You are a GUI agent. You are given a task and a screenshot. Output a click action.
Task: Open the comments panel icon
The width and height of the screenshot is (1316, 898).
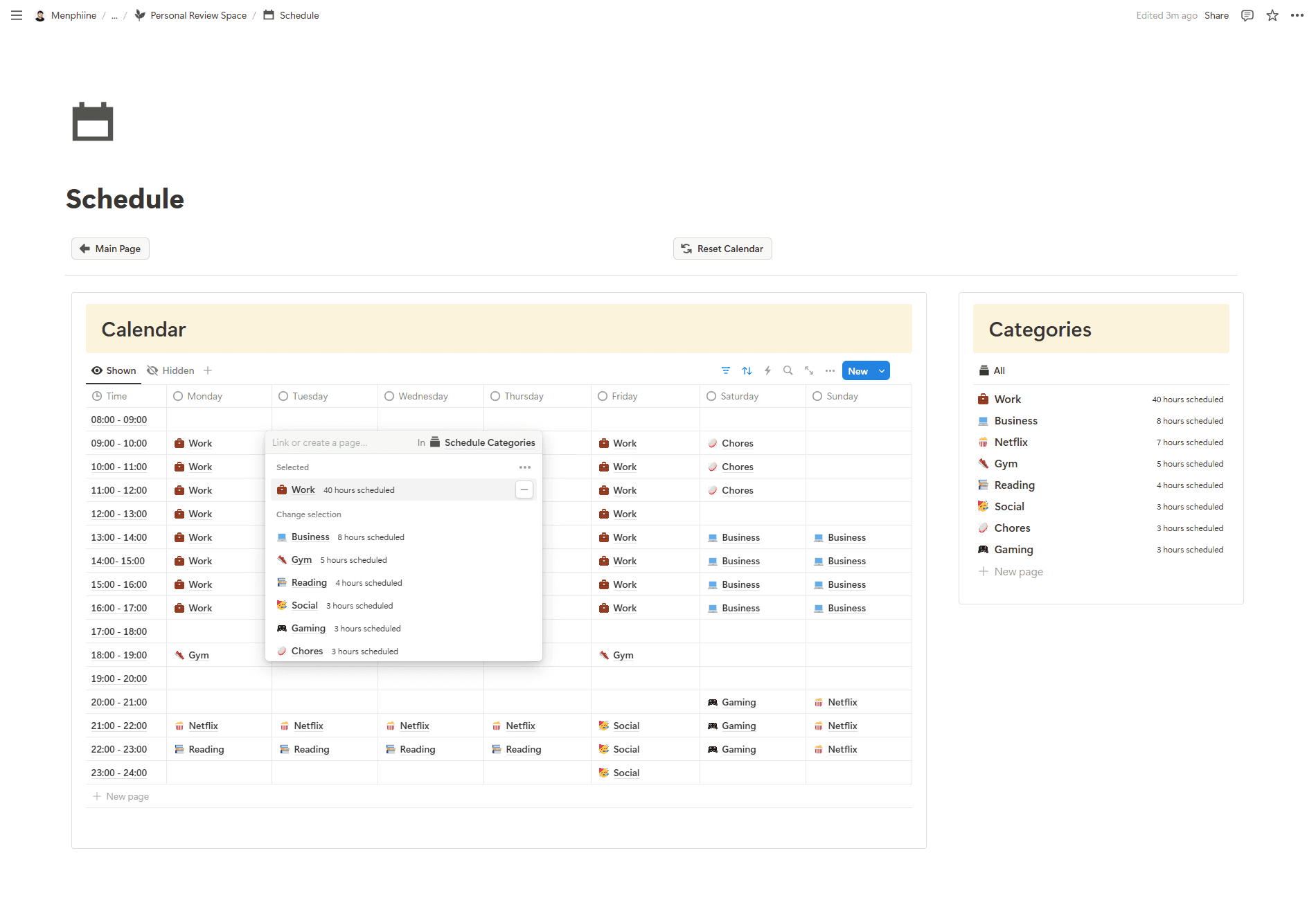click(1247, 15)
